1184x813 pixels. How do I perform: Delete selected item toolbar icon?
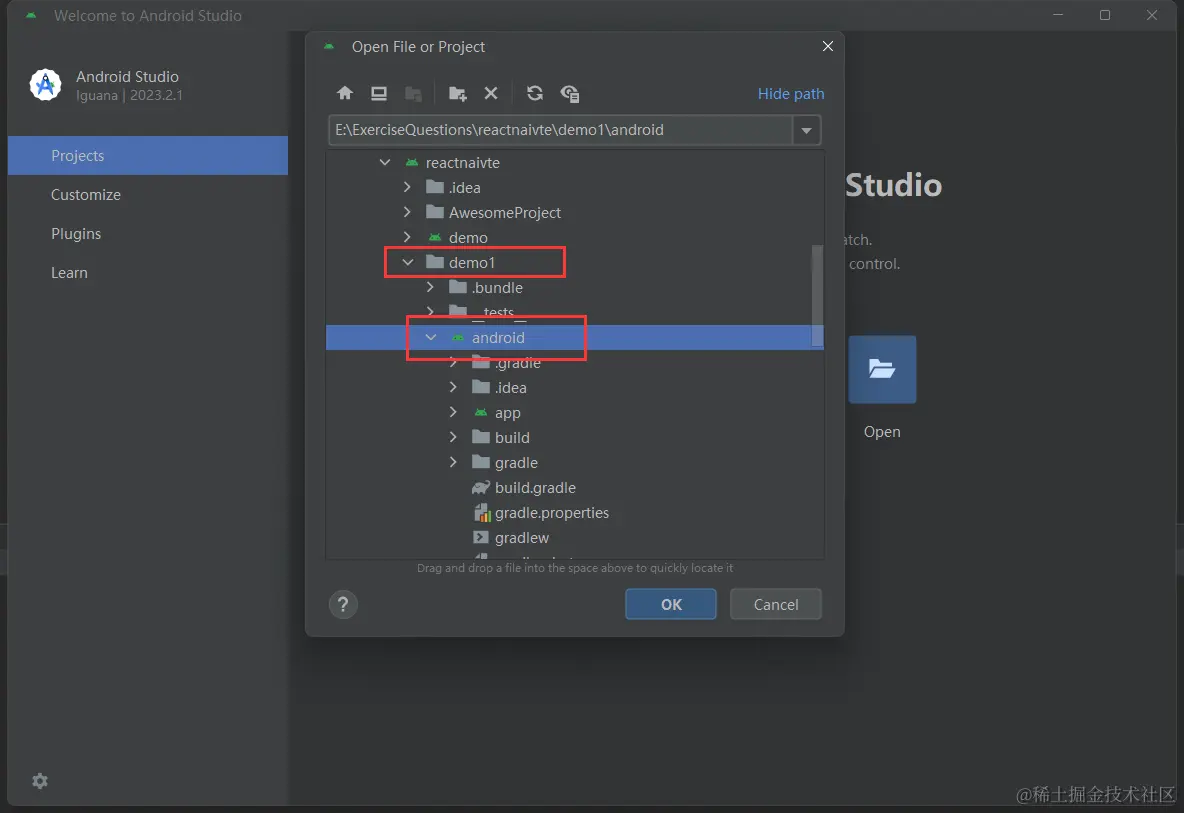(x=491, y=93)
